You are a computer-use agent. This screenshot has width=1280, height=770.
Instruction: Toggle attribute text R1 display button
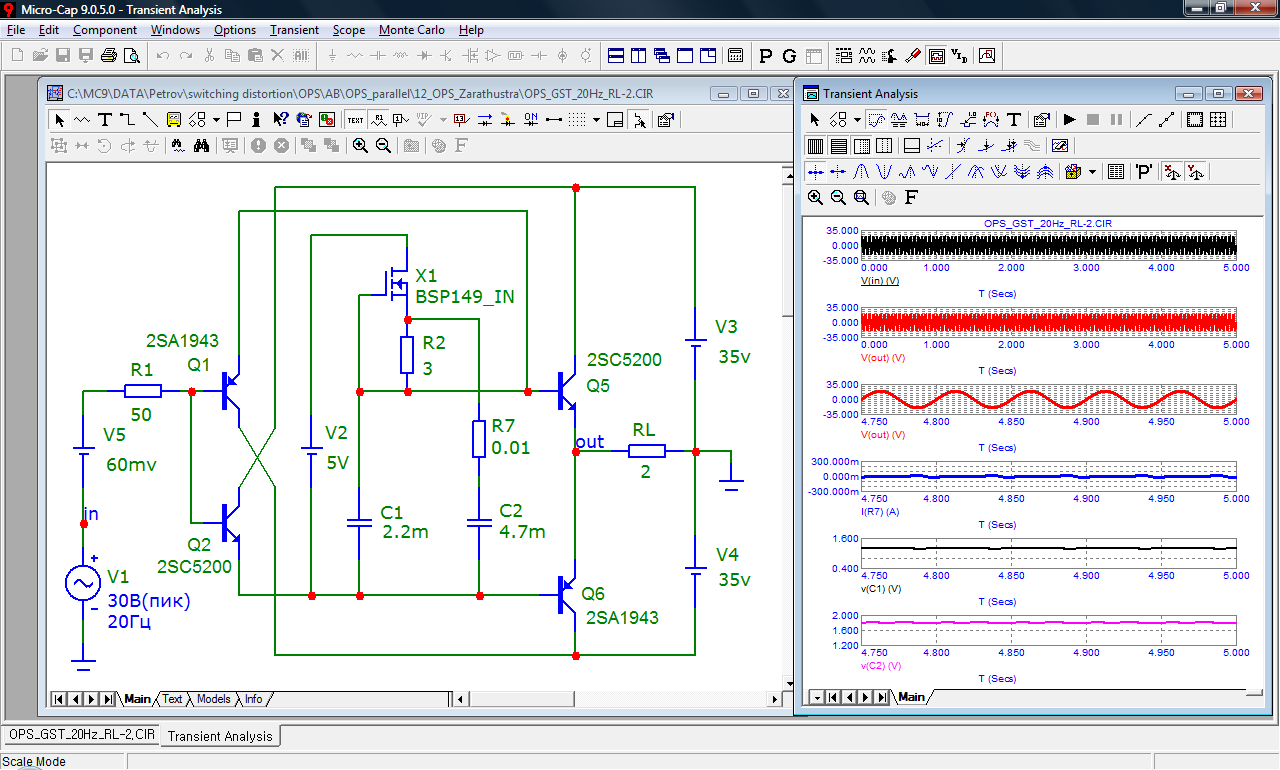(379, 120)
